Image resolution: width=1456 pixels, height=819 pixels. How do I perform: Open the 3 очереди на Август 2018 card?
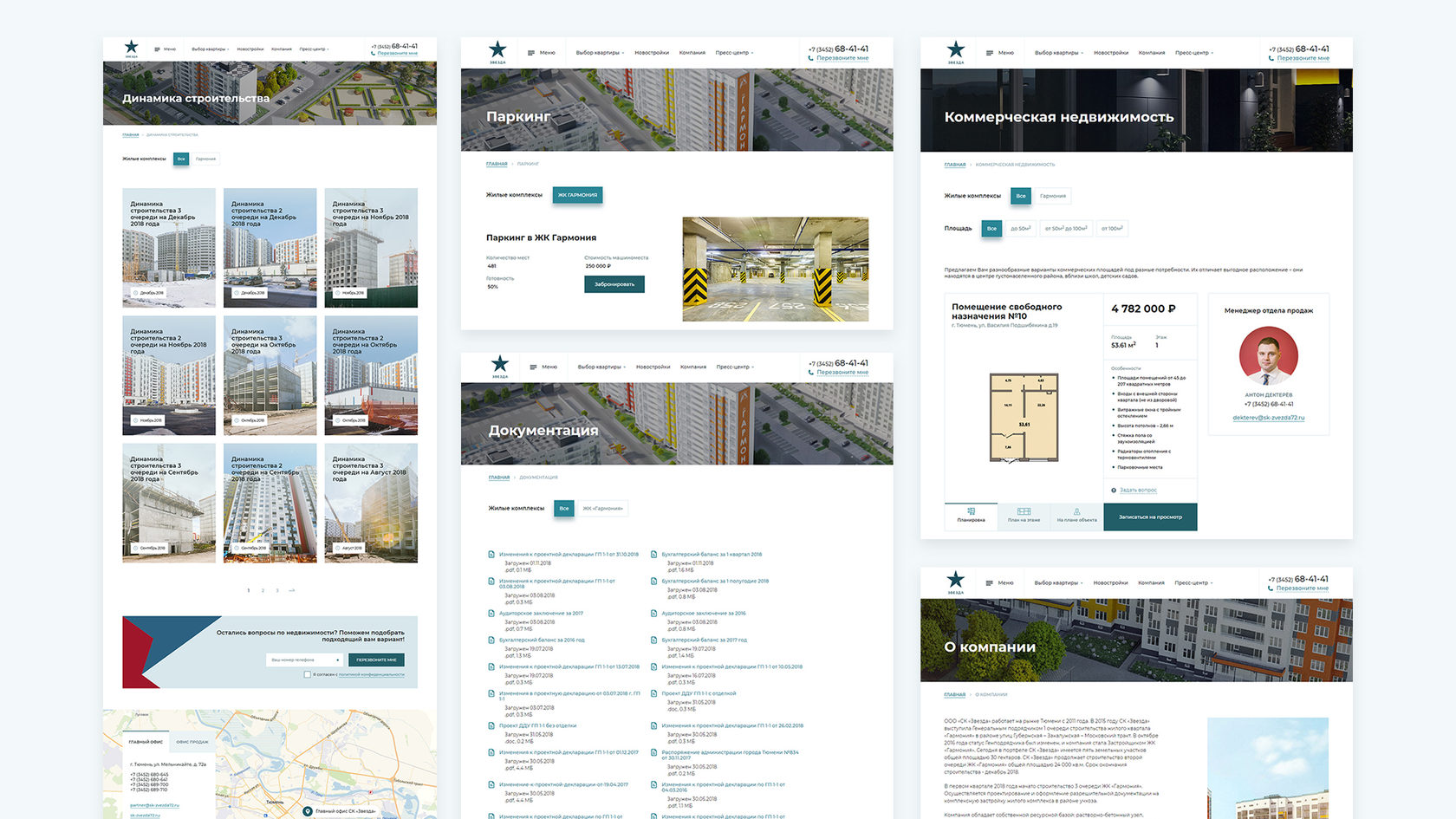(371, 504)
